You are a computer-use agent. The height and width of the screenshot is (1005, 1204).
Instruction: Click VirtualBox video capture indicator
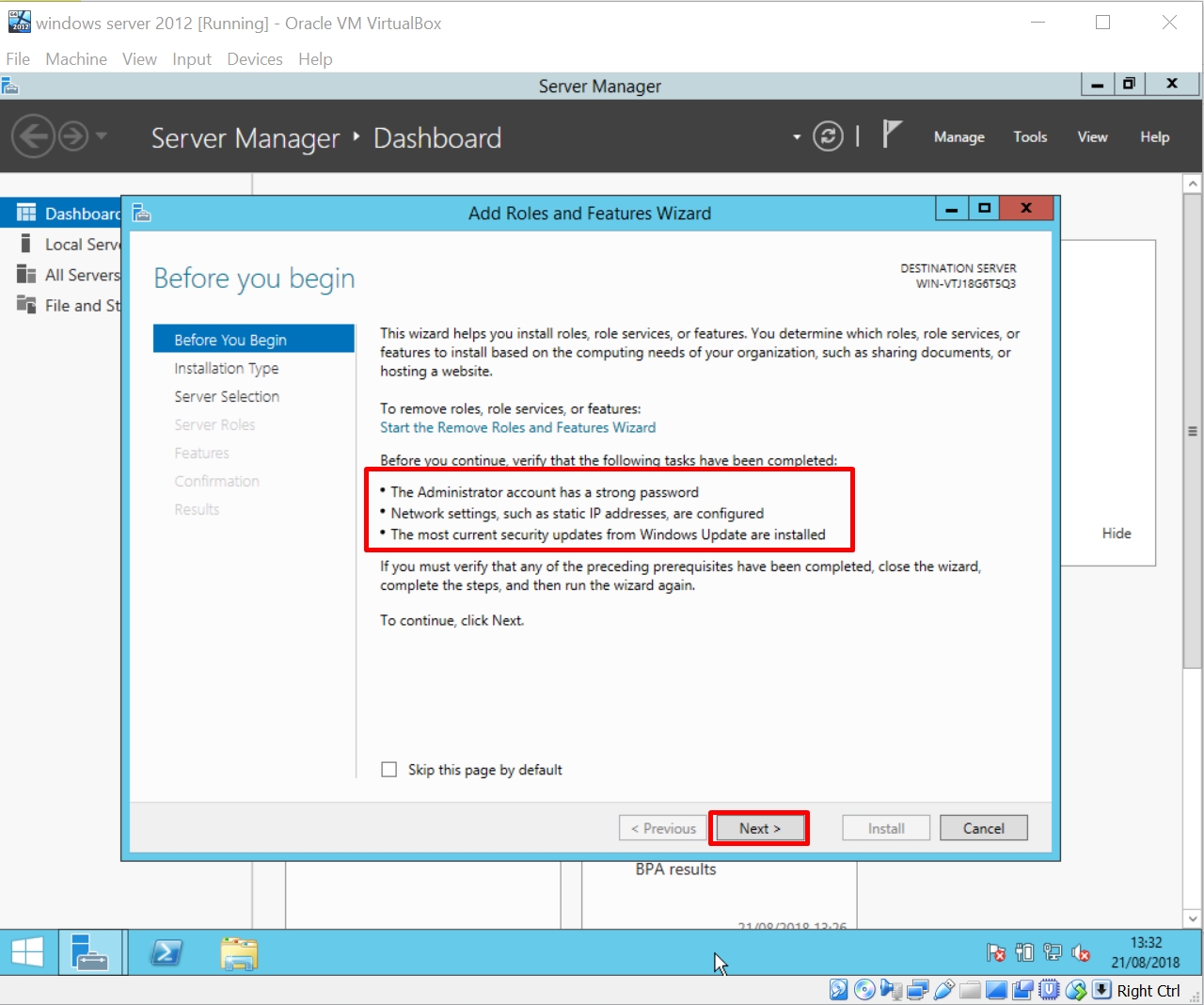(x=1023, y=990)
